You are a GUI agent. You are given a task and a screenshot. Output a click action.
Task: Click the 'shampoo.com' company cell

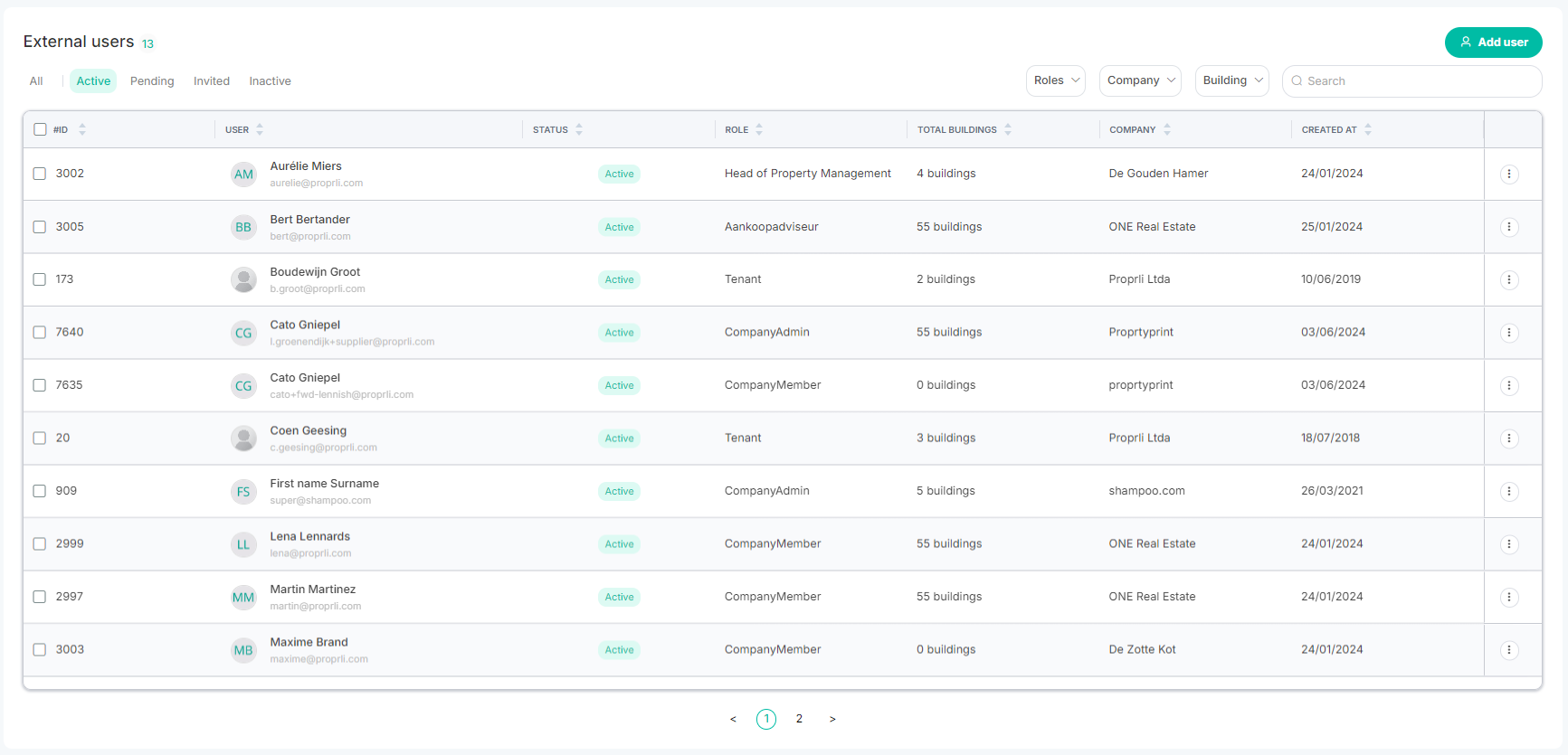pos(1146,491)
